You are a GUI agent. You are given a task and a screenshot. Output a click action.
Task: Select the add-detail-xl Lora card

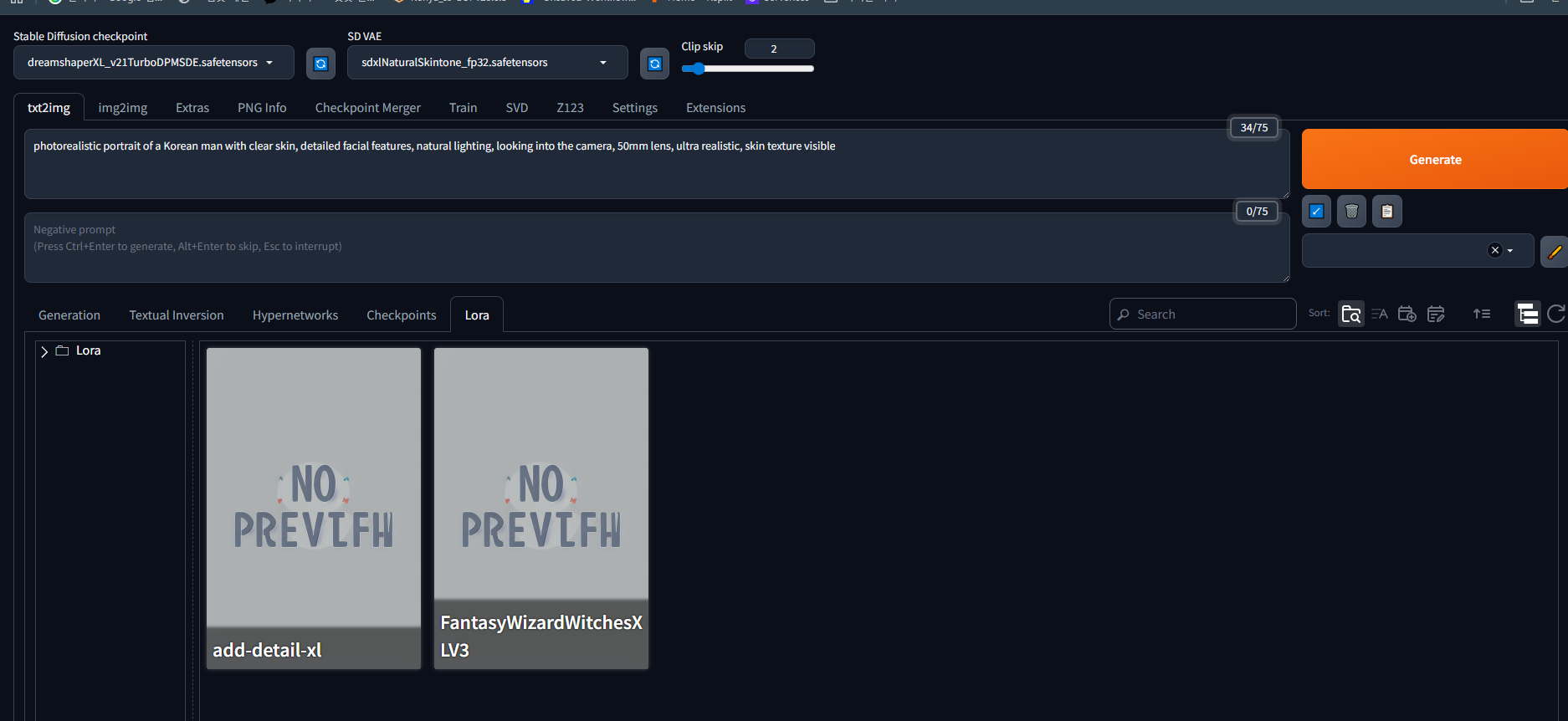pyautogui.click(x=314, y=509)
